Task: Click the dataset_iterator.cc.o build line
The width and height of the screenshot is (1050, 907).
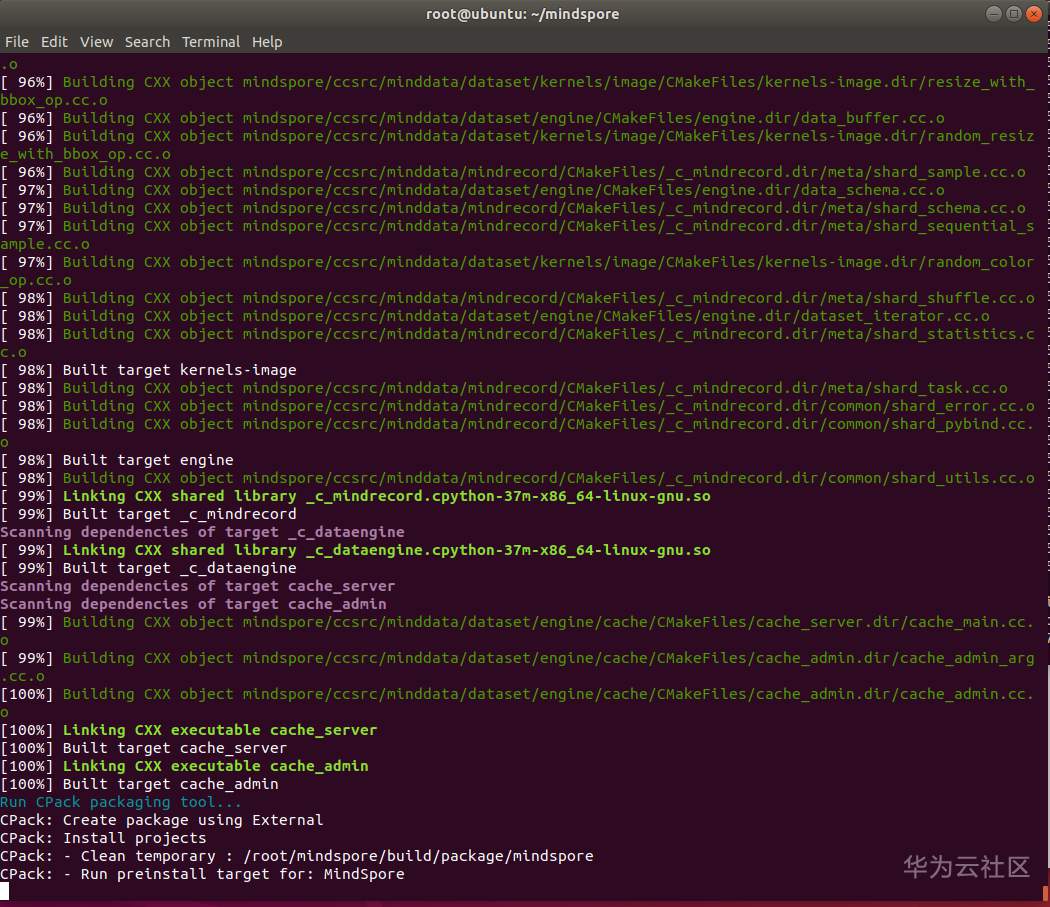Action: point(495,316)
